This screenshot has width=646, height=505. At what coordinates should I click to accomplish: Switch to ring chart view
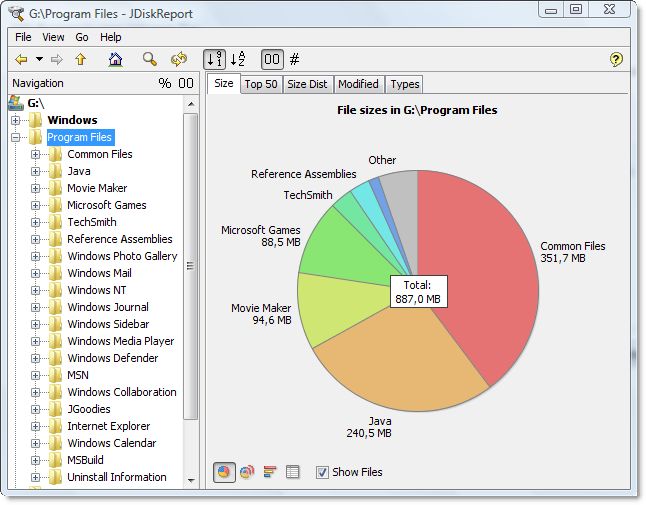pos(247,472)
